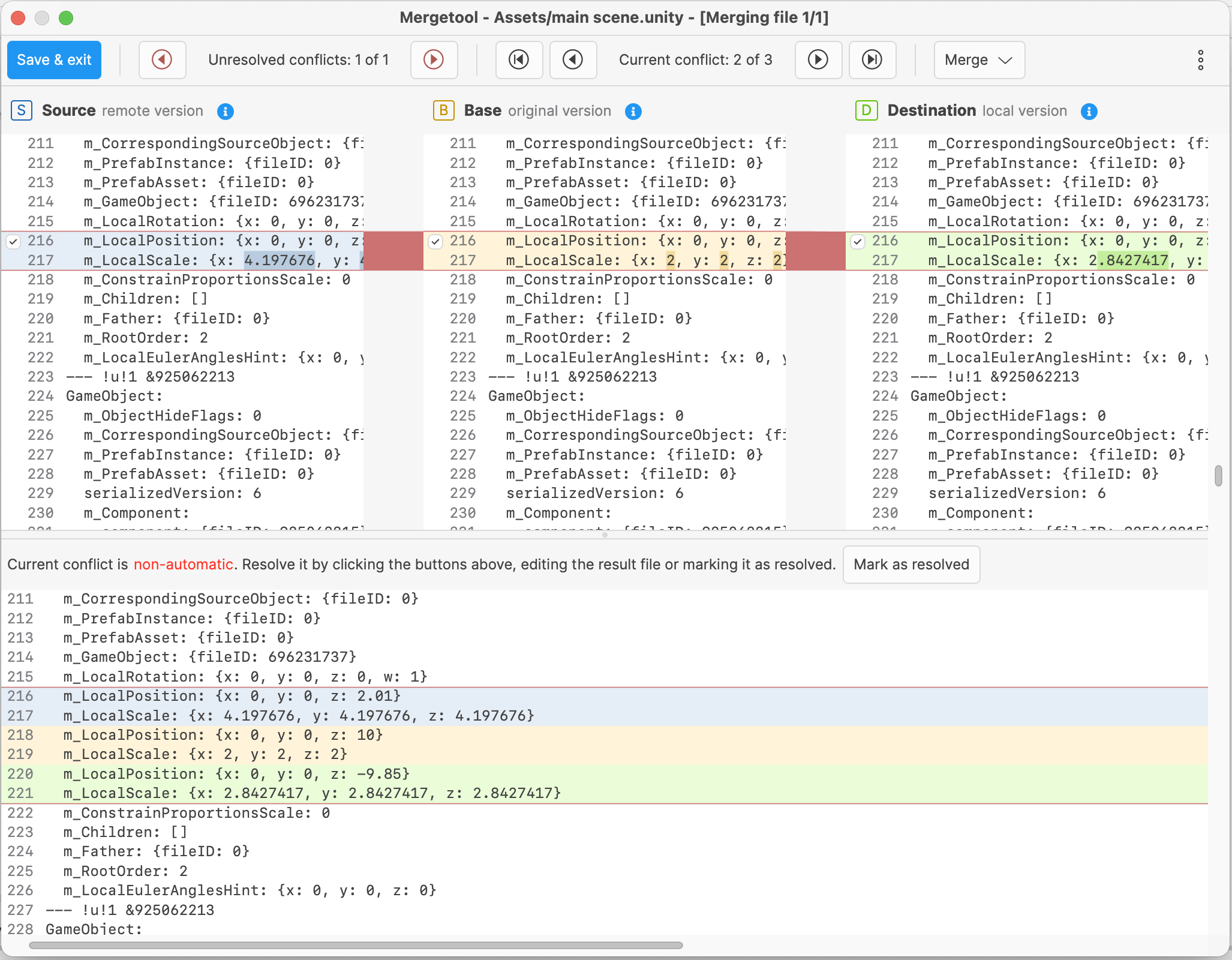Viewport: 1232px width, 960px height.
Task: Open the vertical three-dot options menu
Action: [x=1200, y=59]
